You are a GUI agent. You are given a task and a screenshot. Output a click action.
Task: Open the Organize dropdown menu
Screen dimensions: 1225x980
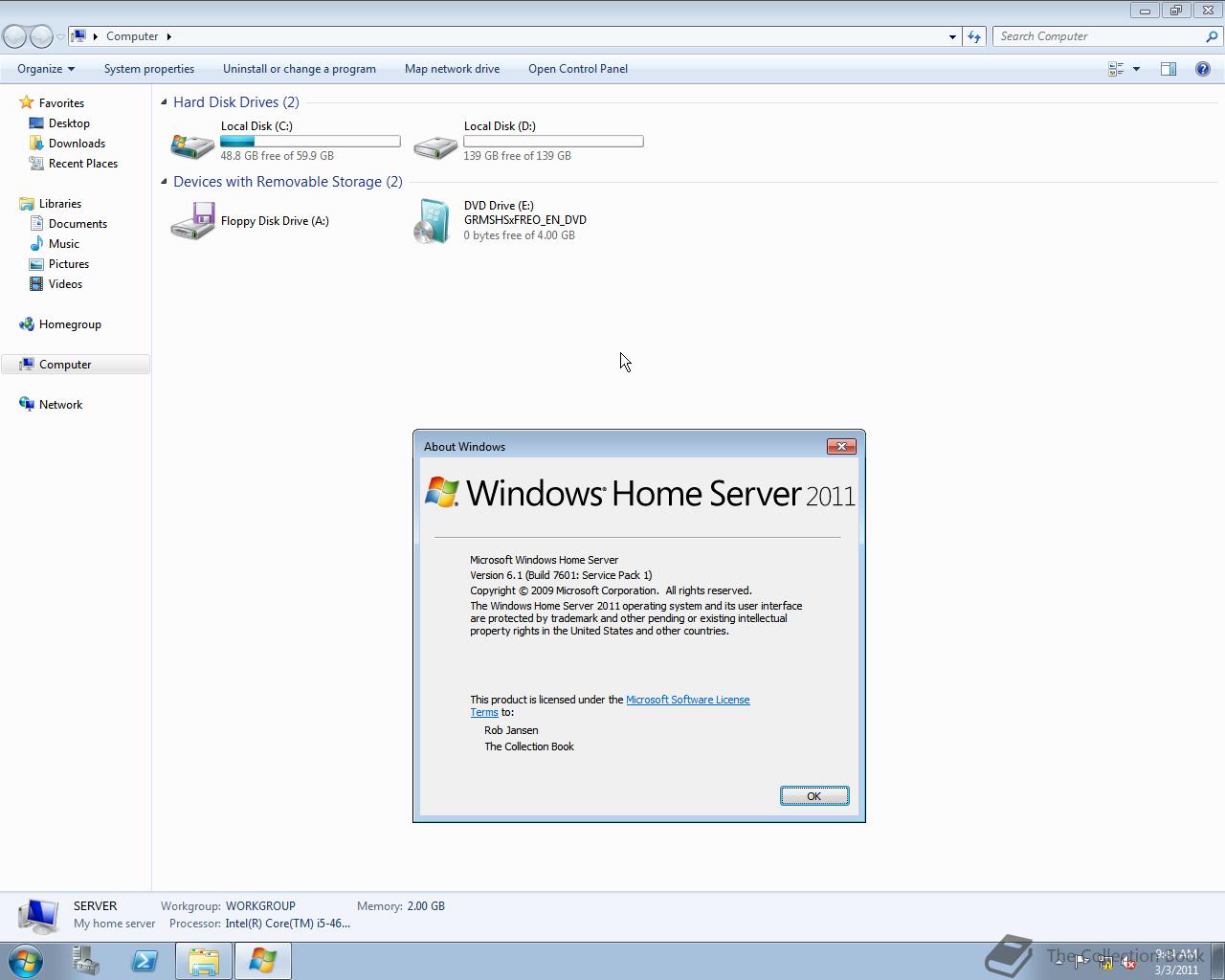46,69
